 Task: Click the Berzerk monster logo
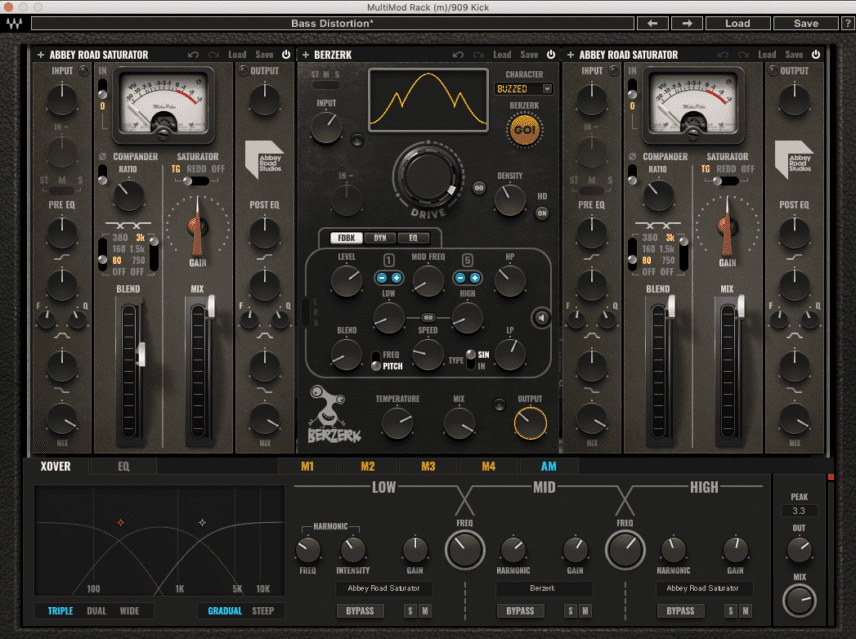tap(334, 415)
